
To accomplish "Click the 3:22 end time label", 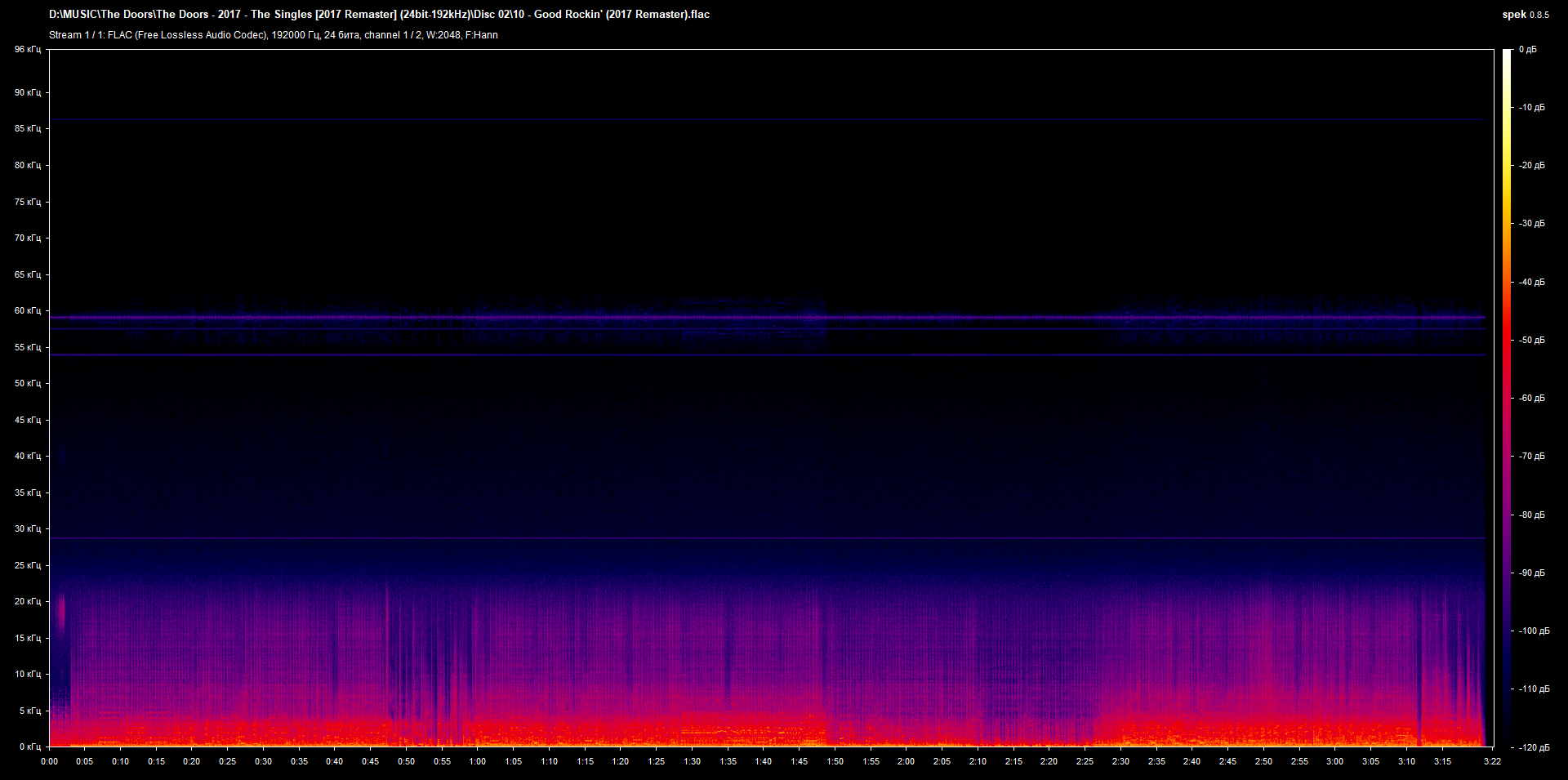I will 1492,761.
